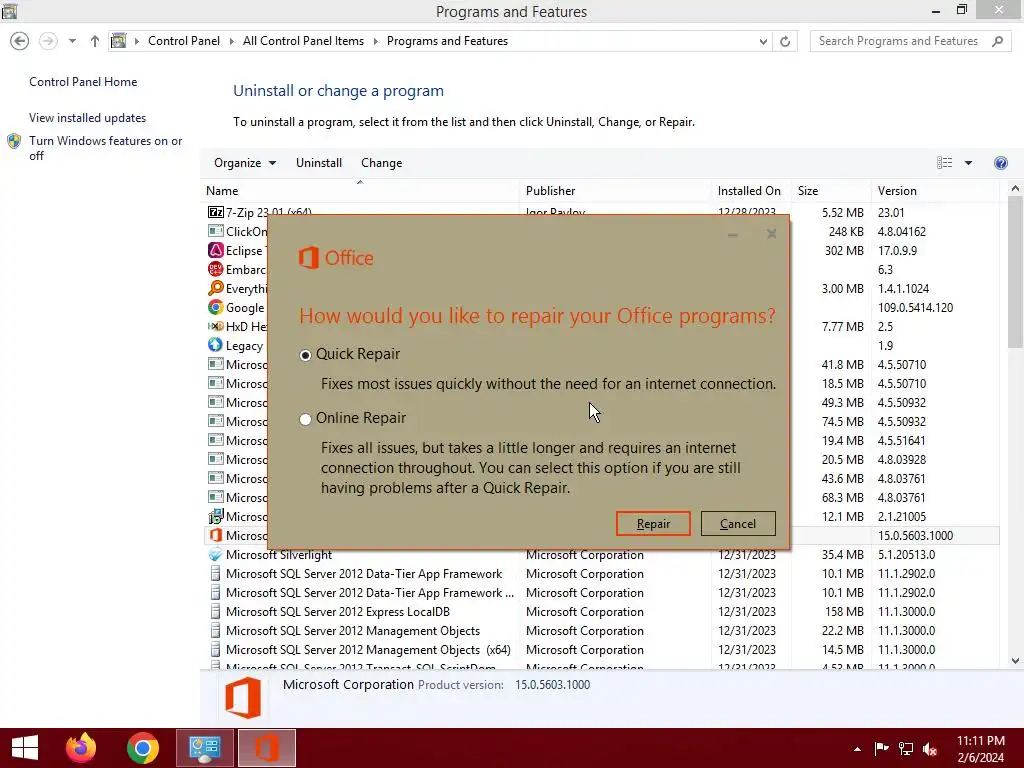Select the Microsoft Silverlight icon

tap(216, 554)
